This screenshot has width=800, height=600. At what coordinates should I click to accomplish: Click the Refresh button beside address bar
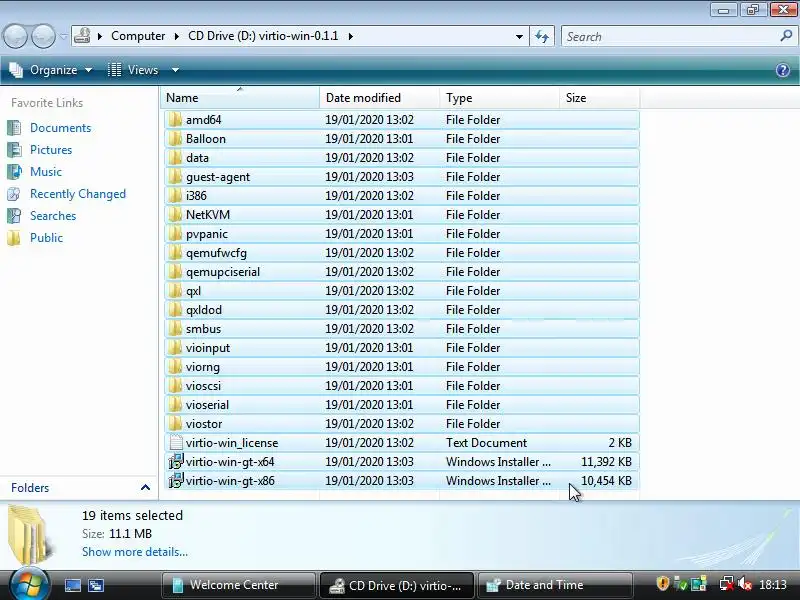point(542,36)
